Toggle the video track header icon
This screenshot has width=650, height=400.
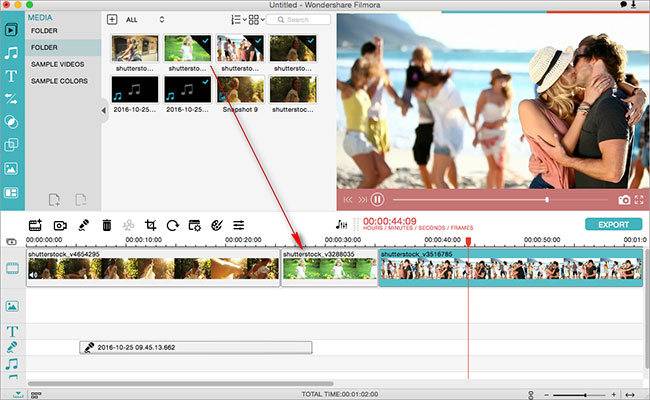pyautogui.click(x=12, y=268)
